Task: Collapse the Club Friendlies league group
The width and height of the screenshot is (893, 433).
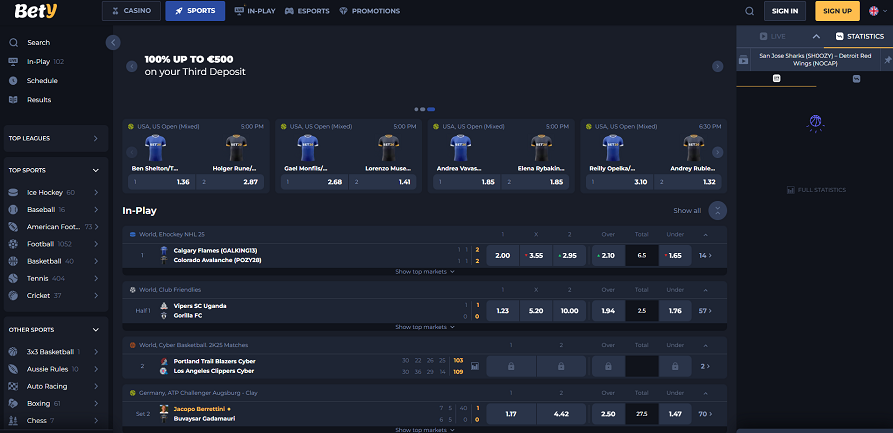Action: [706, 290]
